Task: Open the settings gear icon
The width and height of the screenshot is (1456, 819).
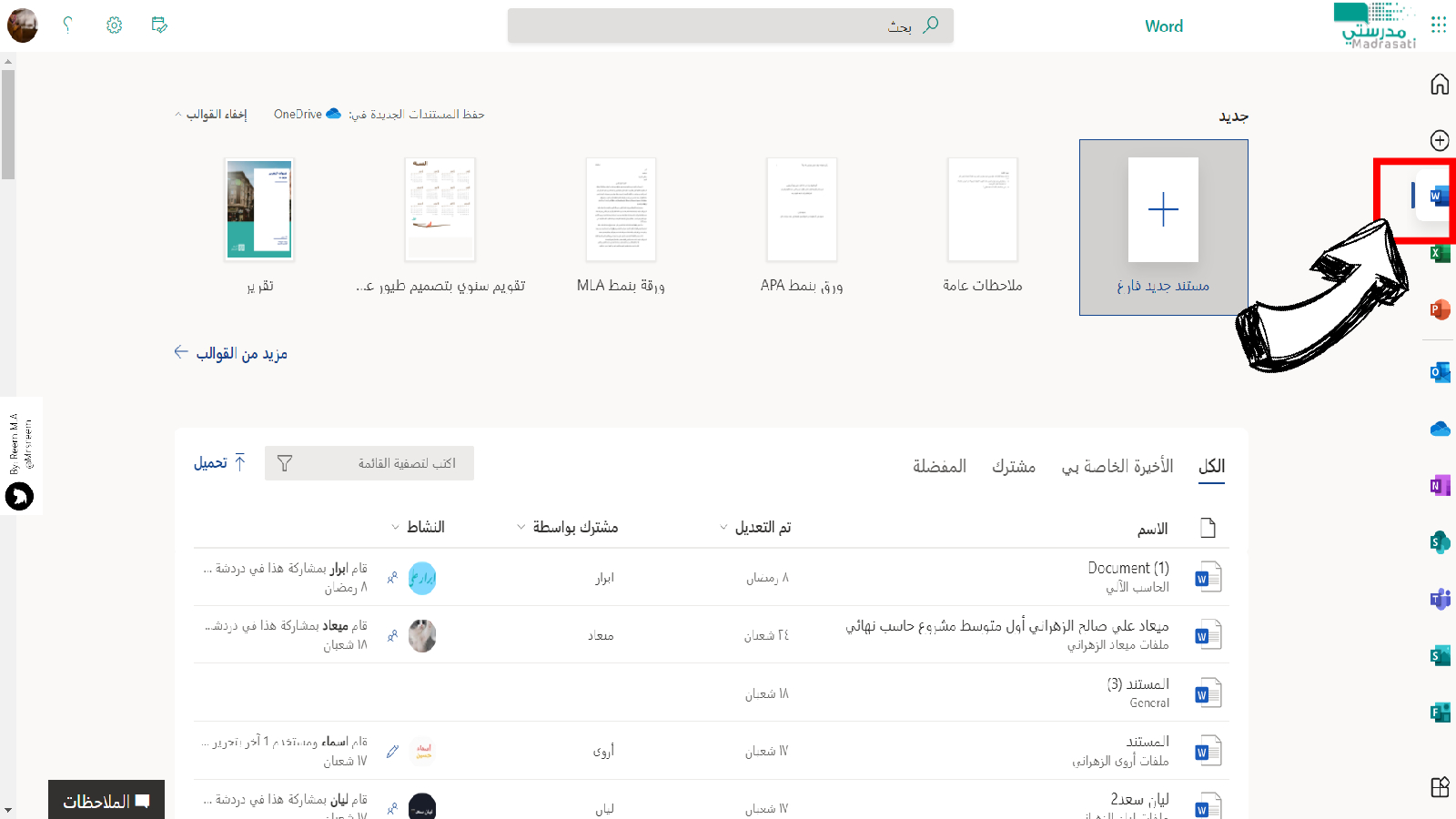Action: pos(114,25)
